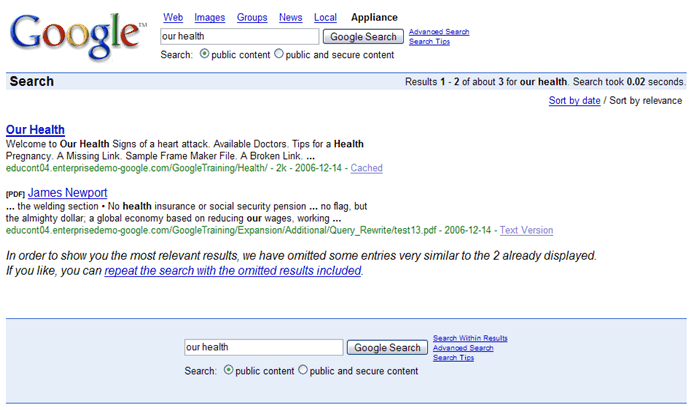Switch to the Local tab

click(x=325, y=17)
